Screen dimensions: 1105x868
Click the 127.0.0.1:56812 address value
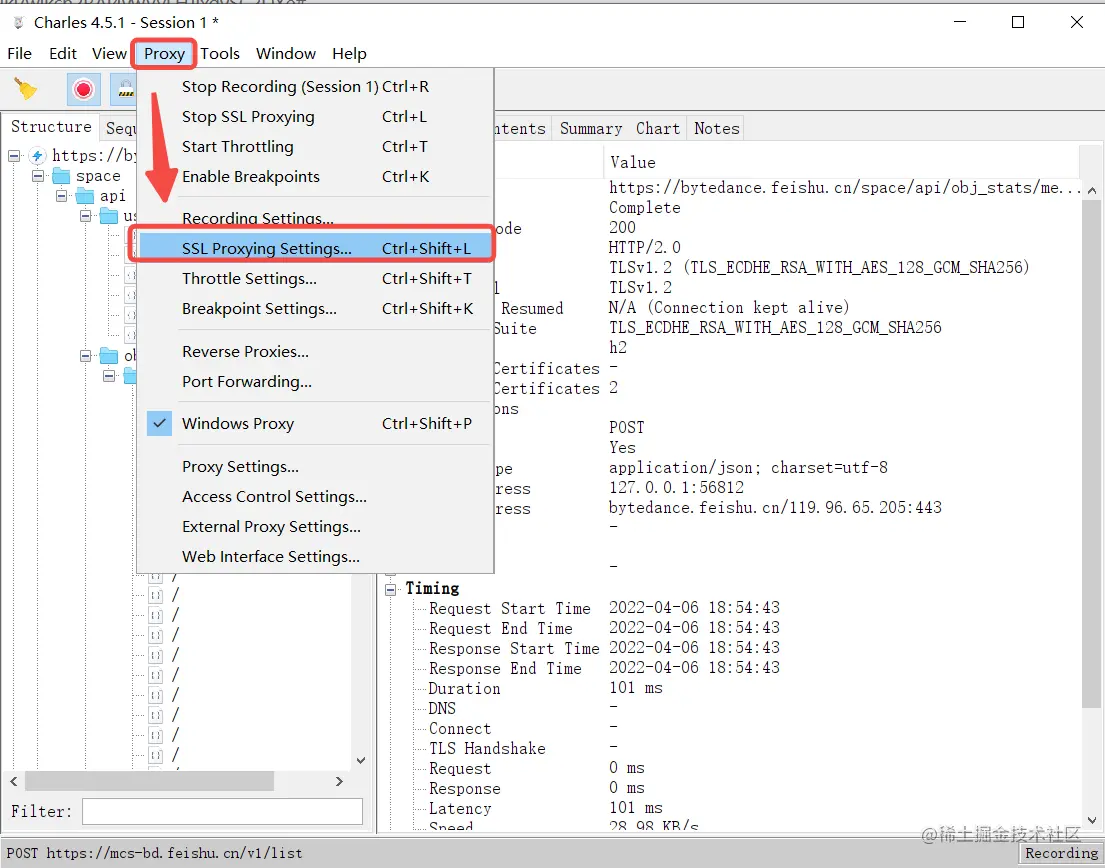[677, 488]
